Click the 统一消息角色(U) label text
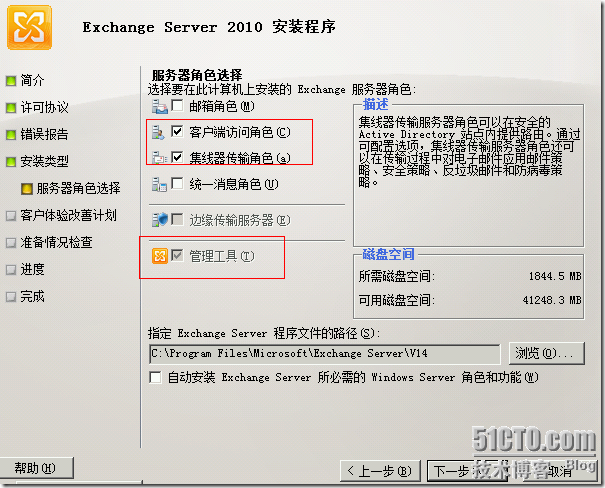The width and height of the screenshot is (605, 488). pyautogui.click(x=233, y=184)
